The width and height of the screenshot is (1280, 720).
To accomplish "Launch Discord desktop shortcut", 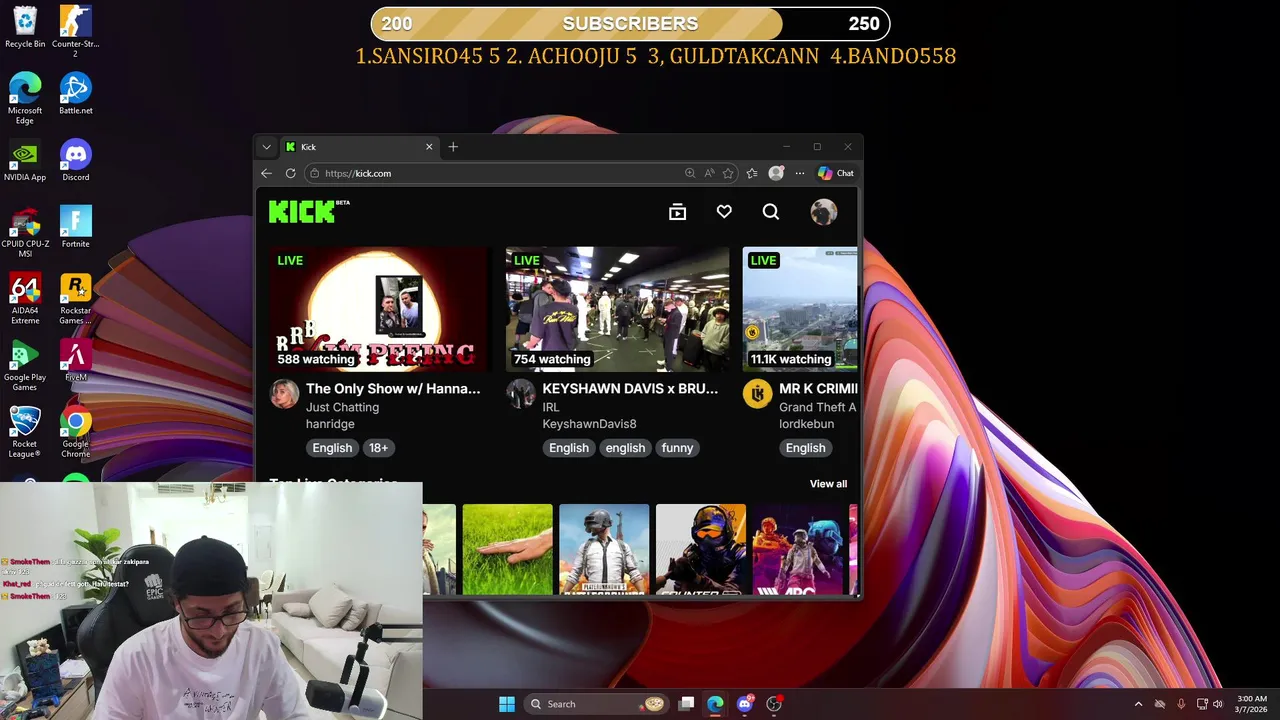I will click(x=75, y=161).
